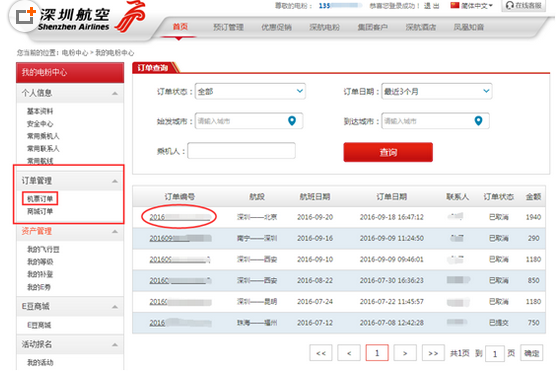Open 凤凰知音 menu
The image size is (558, 380).
[468, 27]
